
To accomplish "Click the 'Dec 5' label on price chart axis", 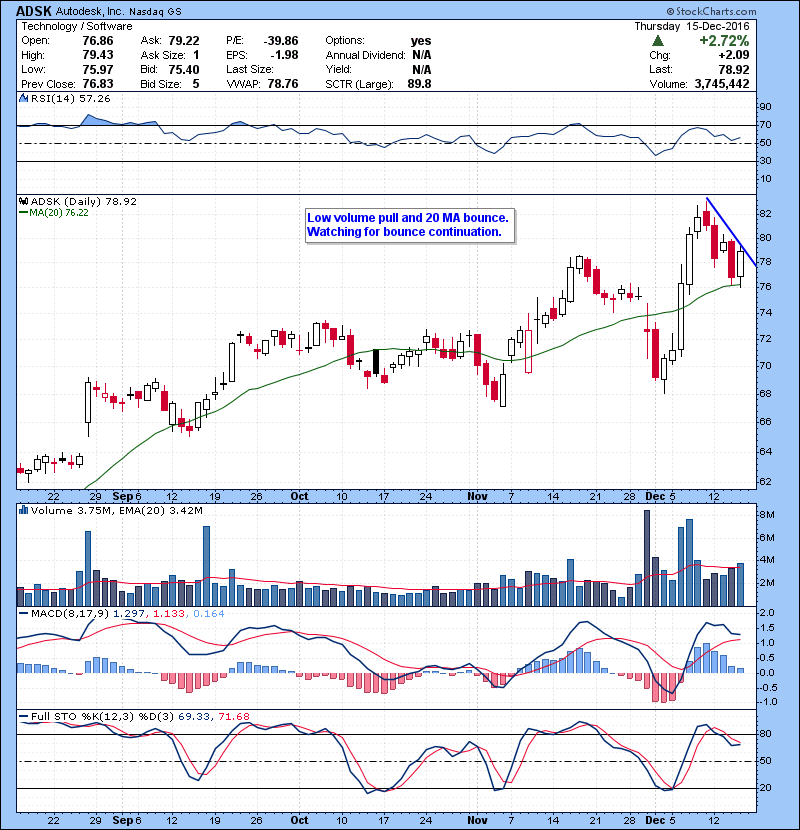I will click(x=660, y=496).
